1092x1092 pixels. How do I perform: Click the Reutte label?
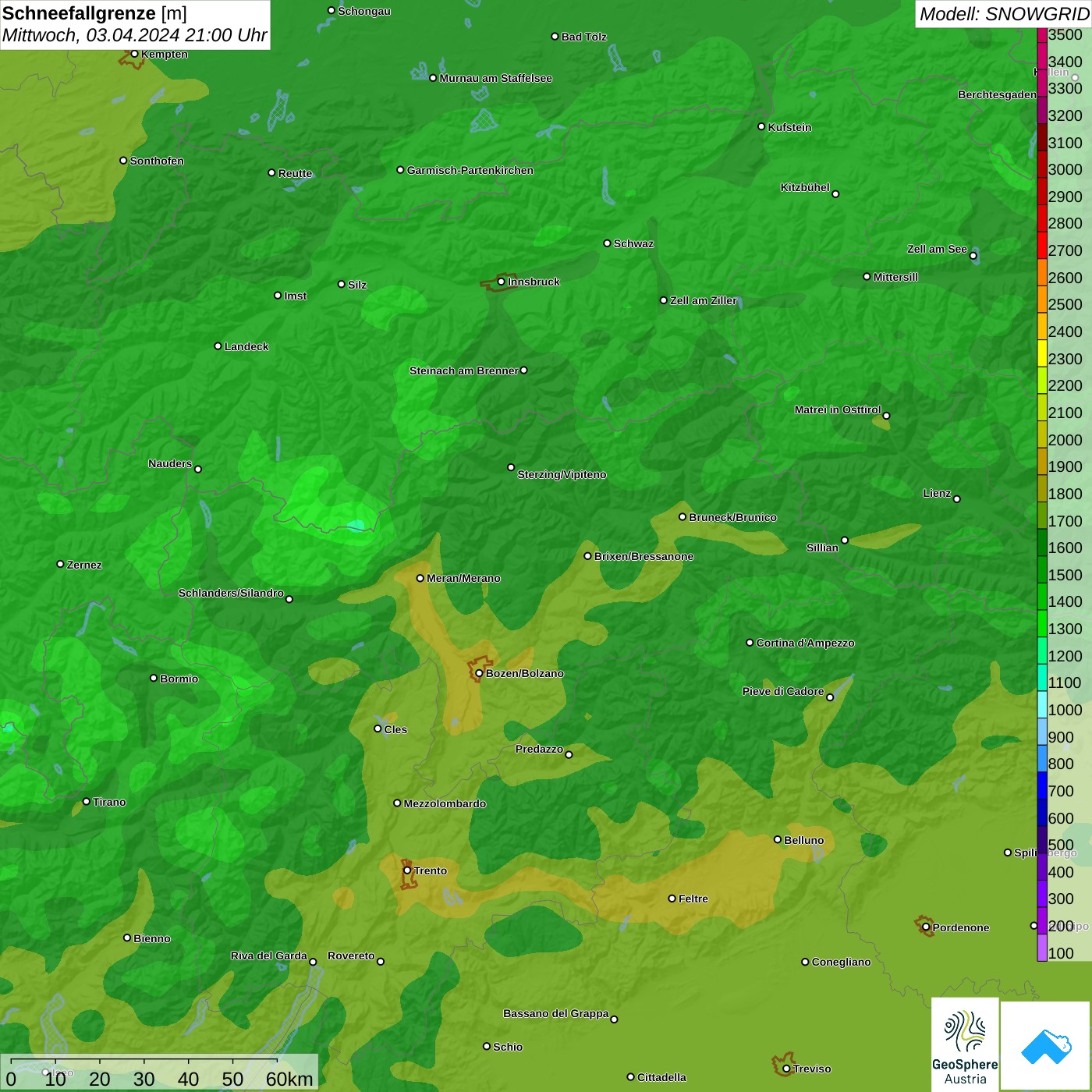295,173
